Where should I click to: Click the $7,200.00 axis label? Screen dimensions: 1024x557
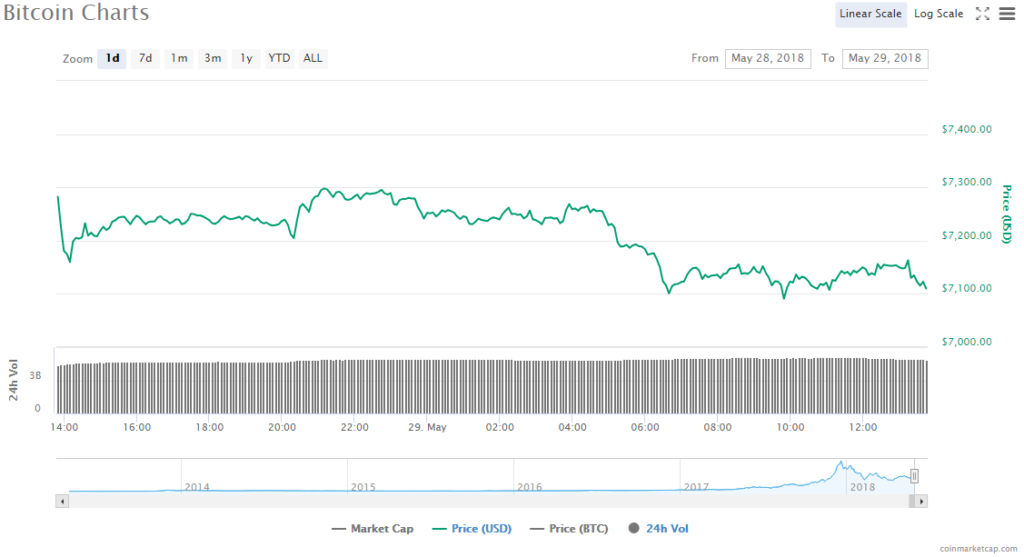967,236
